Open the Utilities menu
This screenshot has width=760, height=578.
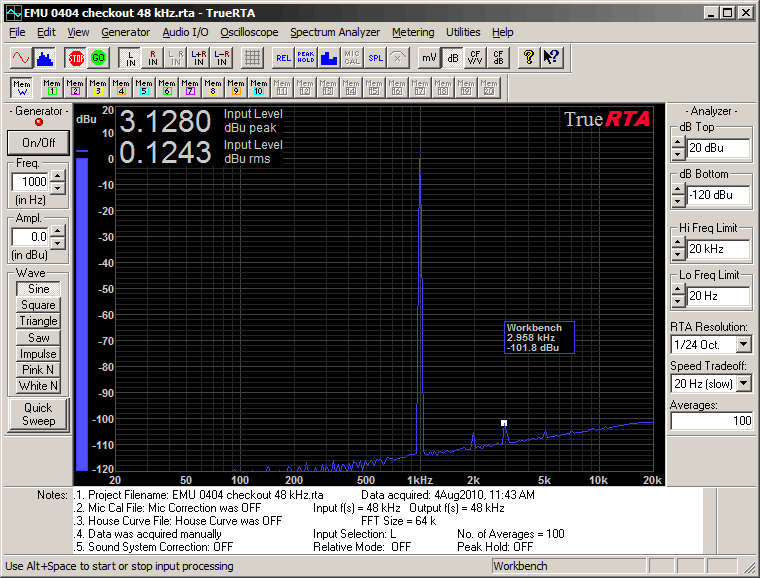click(x=463, y=32)
